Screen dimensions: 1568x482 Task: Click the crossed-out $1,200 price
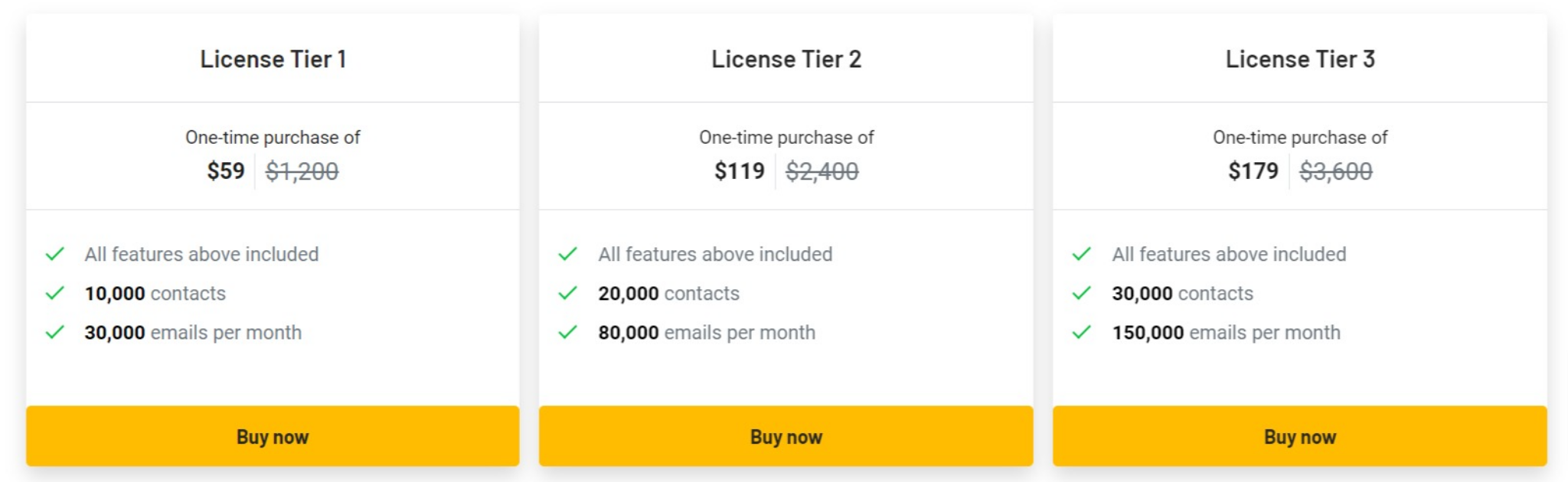click(x=302, y=171)
